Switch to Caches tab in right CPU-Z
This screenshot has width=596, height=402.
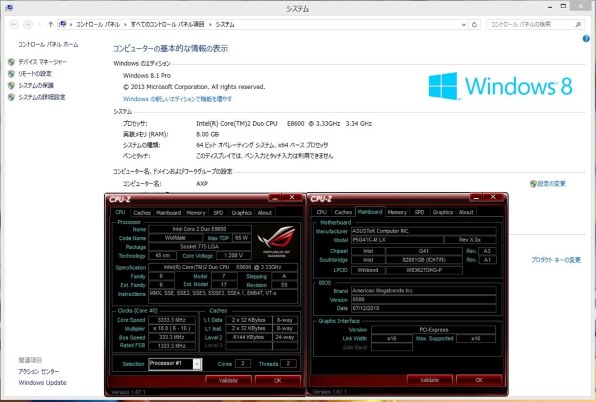[x=343, y=212]
